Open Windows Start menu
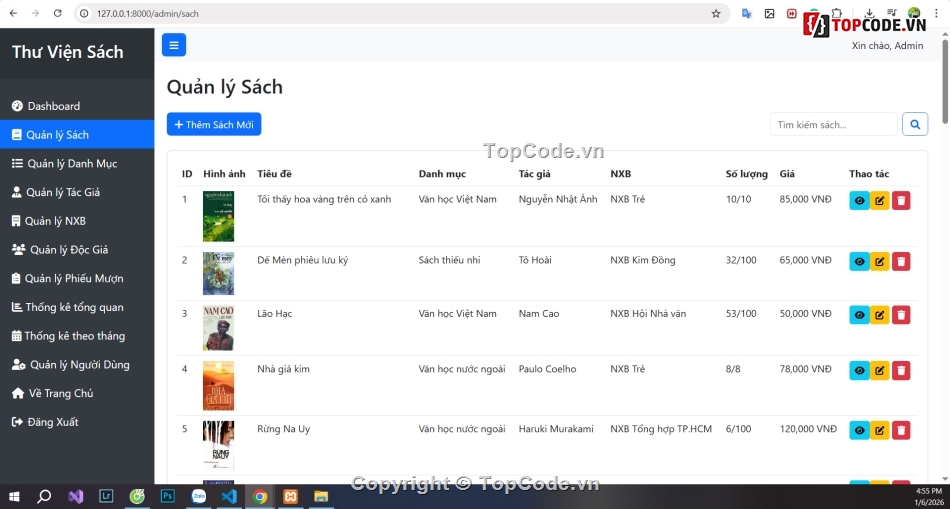 [13, 497]
